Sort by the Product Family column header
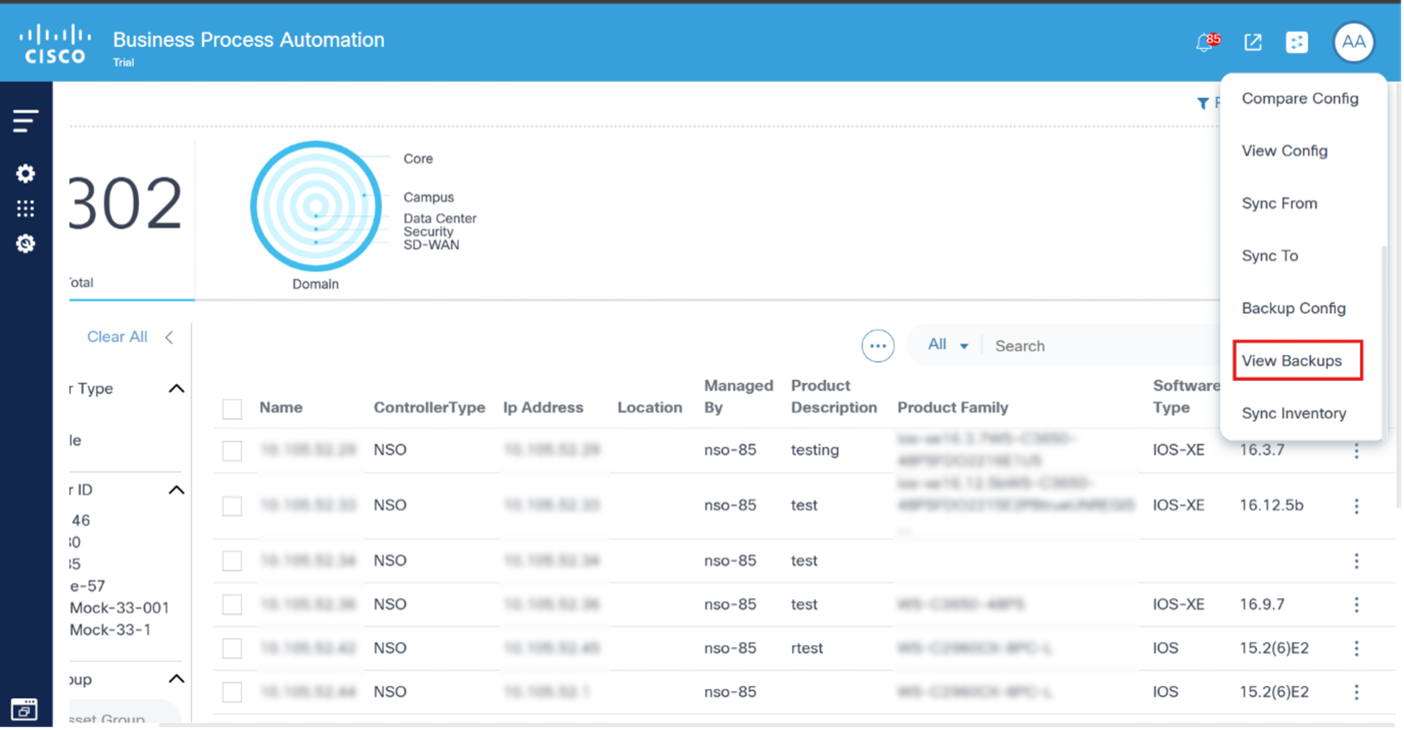This screenshot has height=730, width=1404. (952, 408)
